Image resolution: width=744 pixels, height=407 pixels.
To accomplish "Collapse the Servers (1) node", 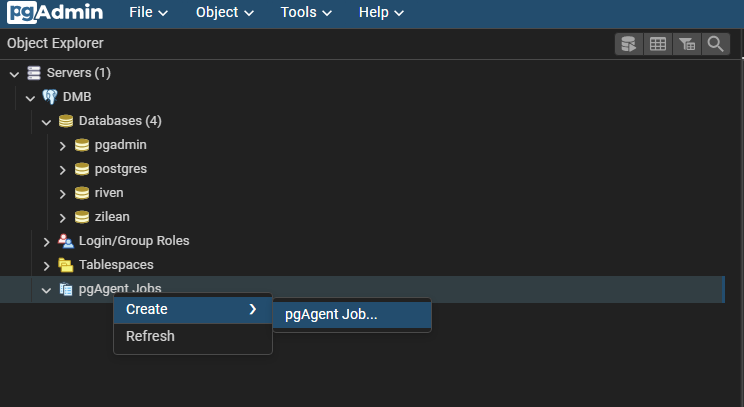I will point(14,74).
